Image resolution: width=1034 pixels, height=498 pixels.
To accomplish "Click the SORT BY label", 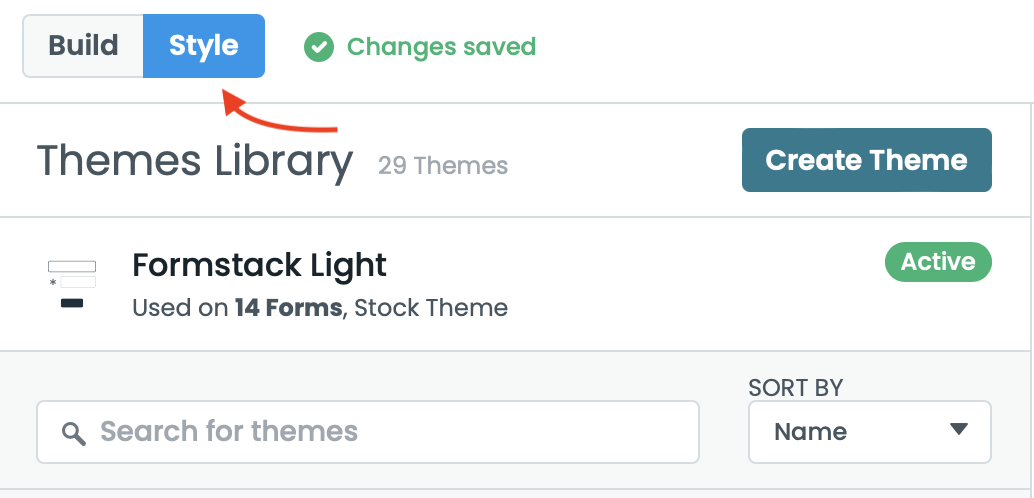I will point(796,387).
